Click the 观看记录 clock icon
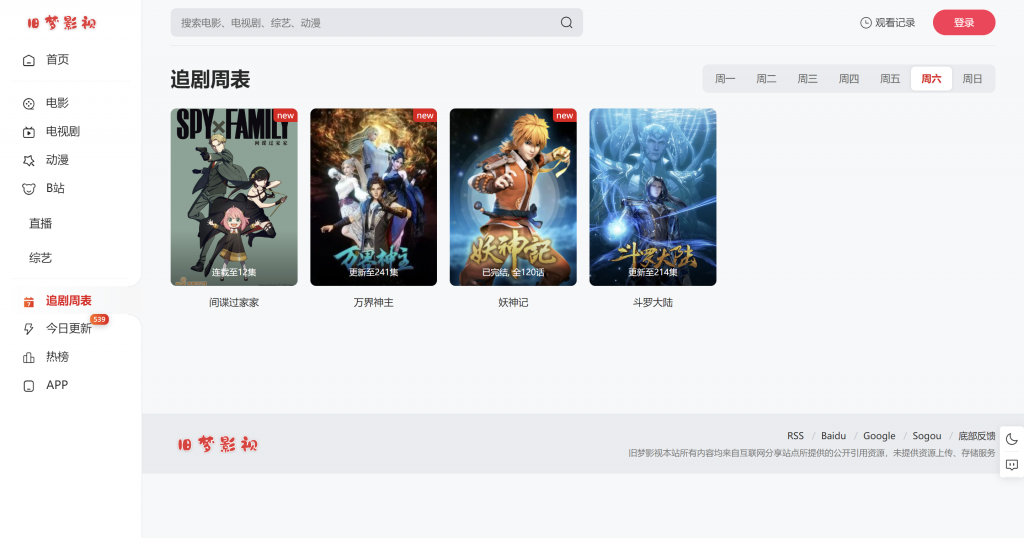The image size is (1024, 538). click(865, 23)
